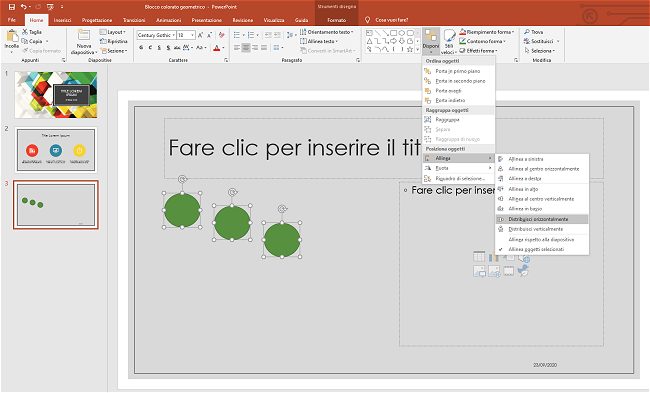Open the Sezione dropdown

click(114, 51)
